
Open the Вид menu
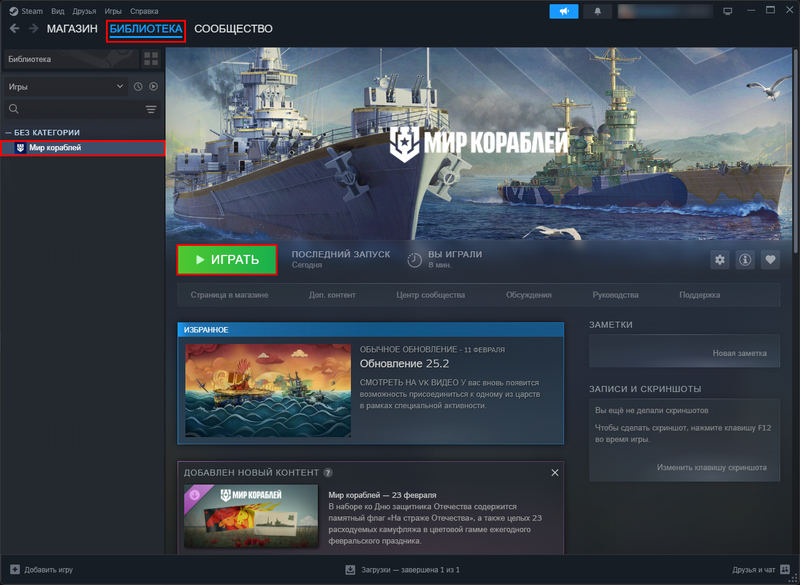[59, 11]
